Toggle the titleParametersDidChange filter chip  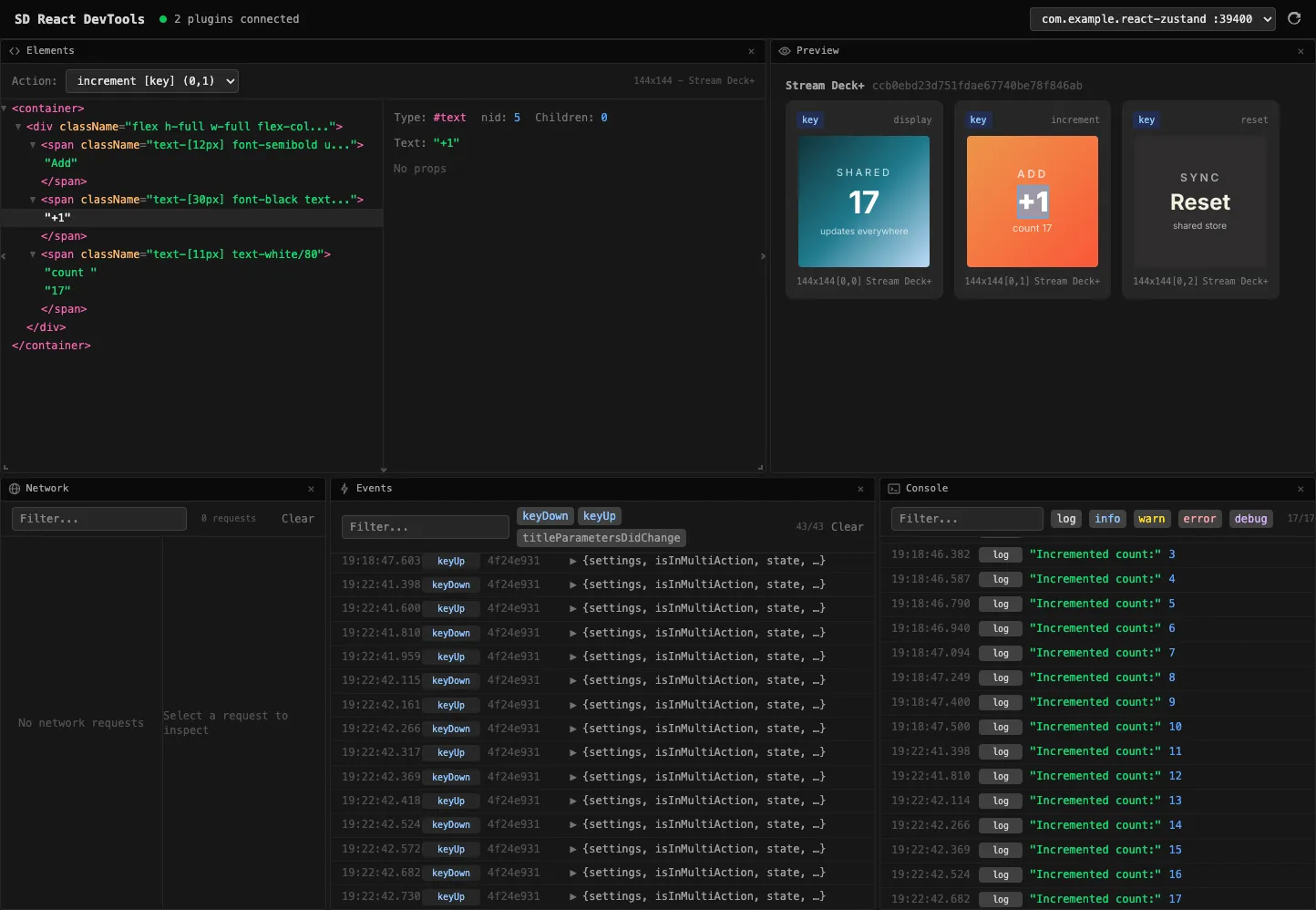coord(601,538)
